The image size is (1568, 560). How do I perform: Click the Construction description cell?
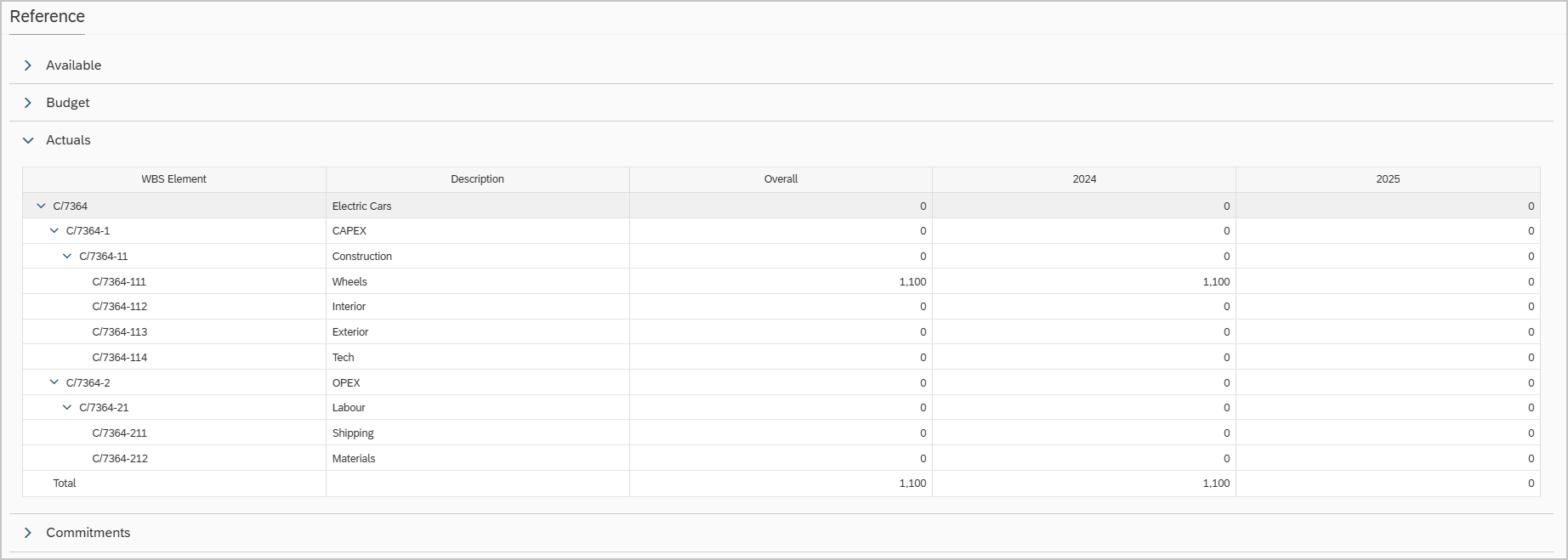pyautogui.click(x=478, y=256)
